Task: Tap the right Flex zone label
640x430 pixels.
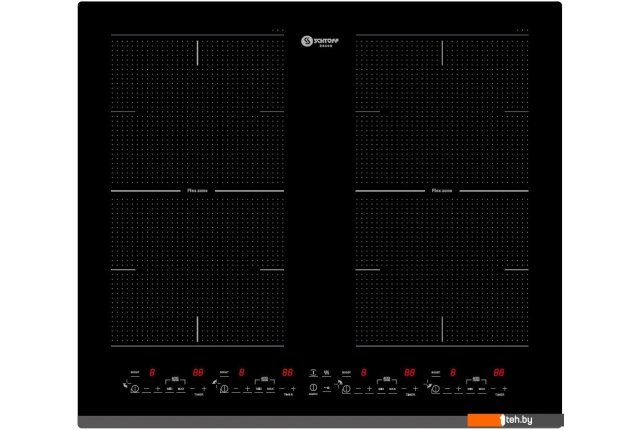Action: coord(442,189)
